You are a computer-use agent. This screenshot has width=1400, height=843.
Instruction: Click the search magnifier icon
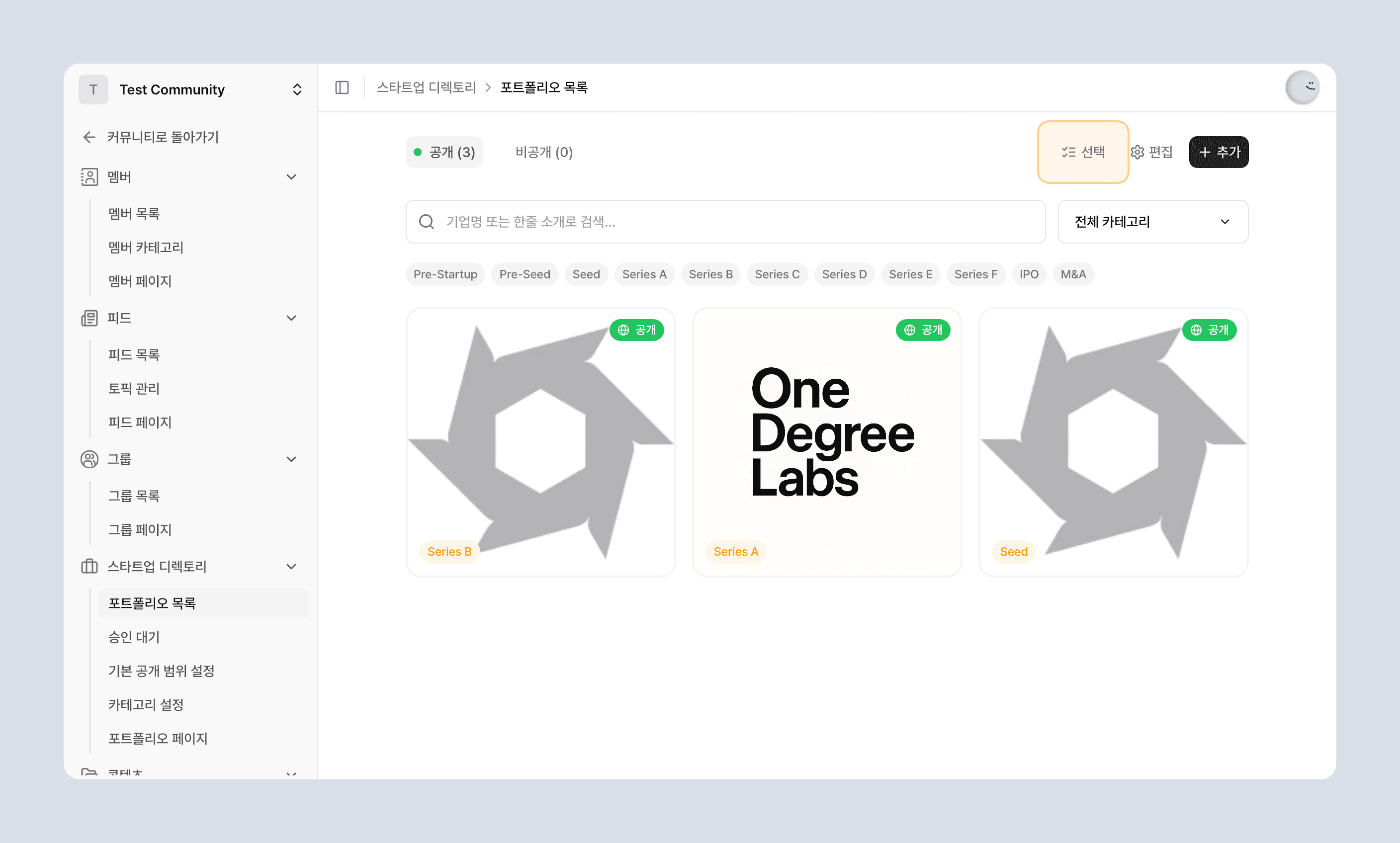click(x=426, y=222)
